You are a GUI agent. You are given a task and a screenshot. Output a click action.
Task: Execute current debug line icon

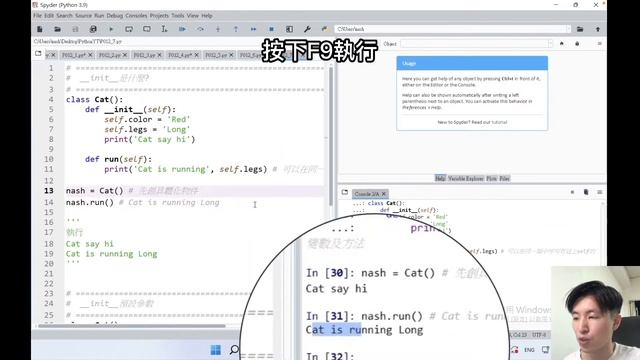click(200, 29)
